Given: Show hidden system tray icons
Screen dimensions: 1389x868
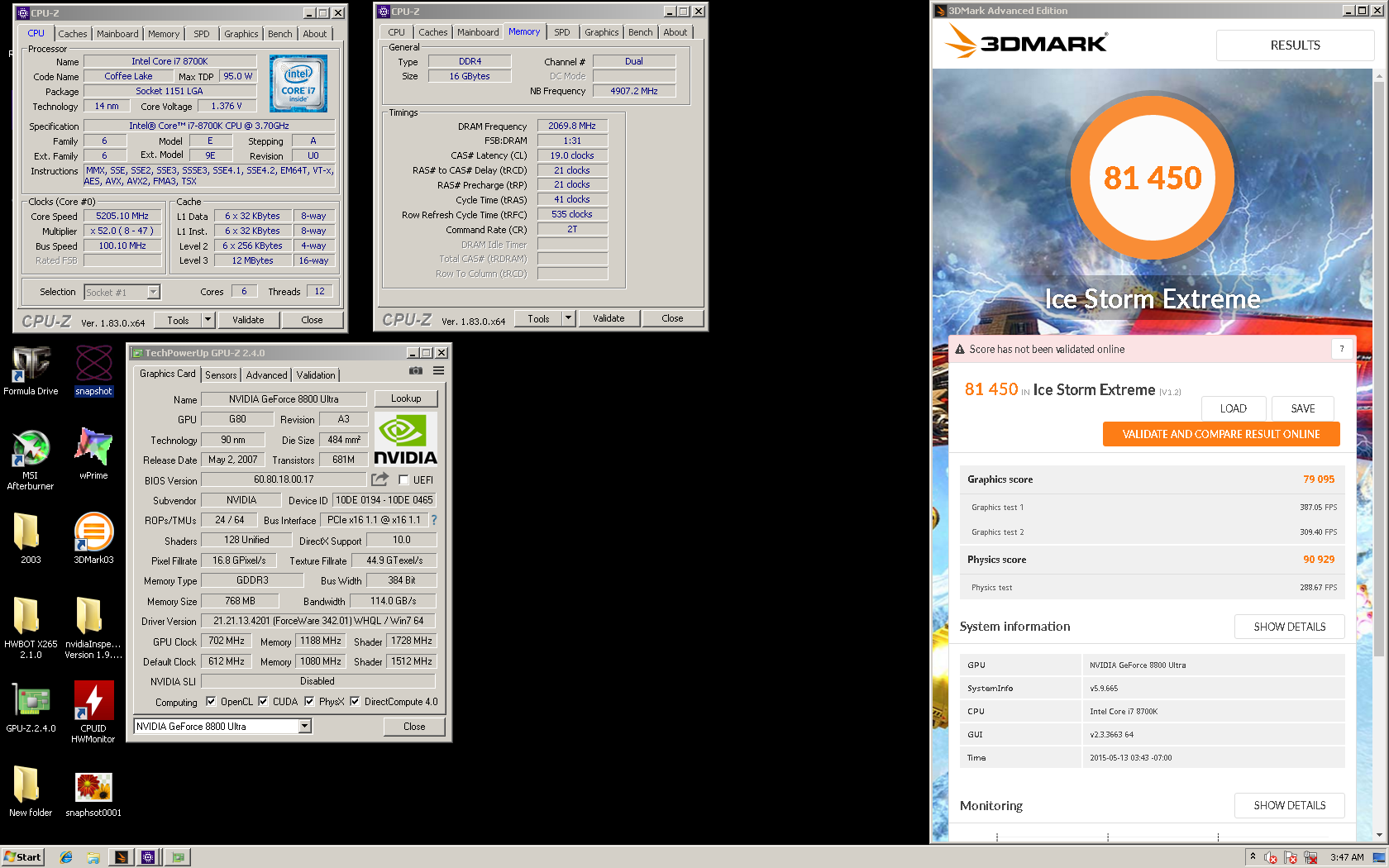Looking at the screenshot, I should pos(1253,857).
